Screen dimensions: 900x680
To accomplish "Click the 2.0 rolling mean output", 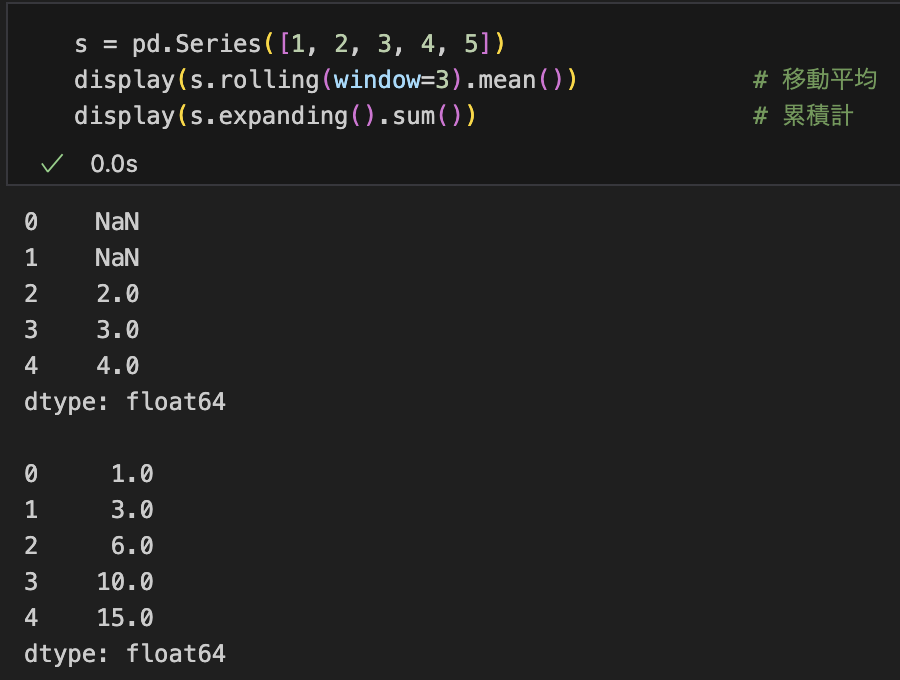I will (118, 294).
